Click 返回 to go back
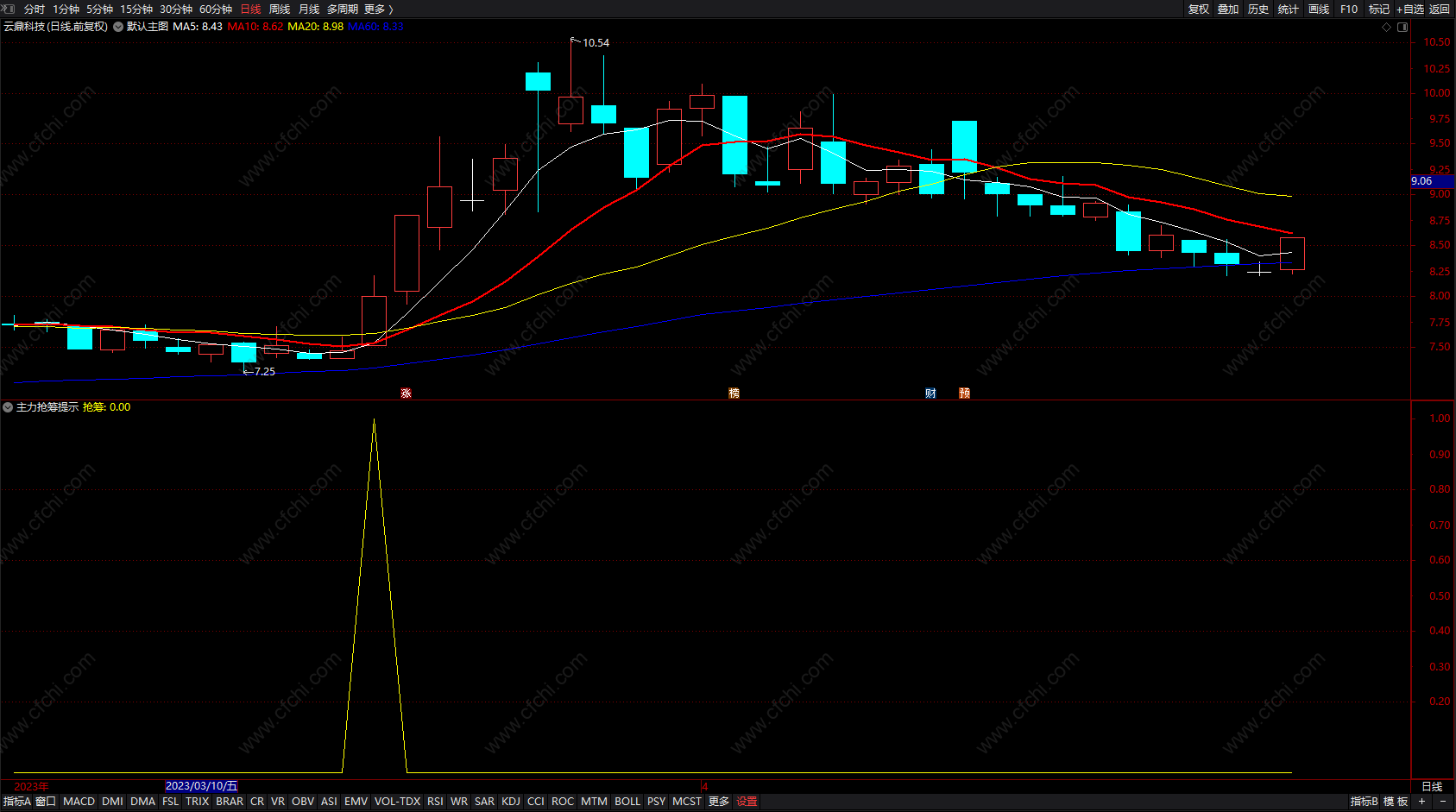1456x812 pixels. pos(1440,9)
